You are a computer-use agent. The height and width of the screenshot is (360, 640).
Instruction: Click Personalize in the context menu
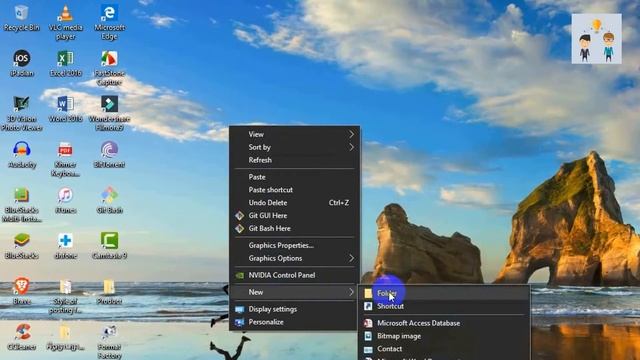click(x=294, y=322)
